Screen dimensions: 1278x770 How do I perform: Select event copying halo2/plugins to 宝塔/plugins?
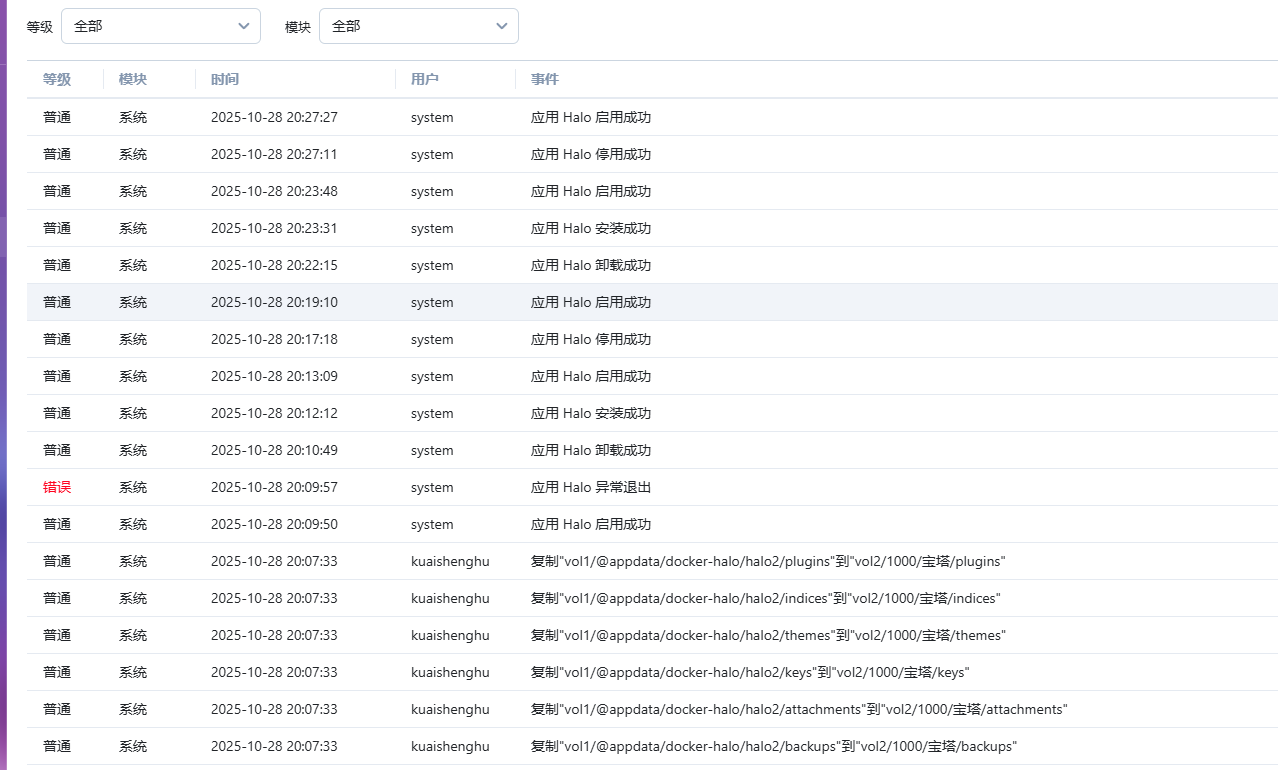(768, 561)
